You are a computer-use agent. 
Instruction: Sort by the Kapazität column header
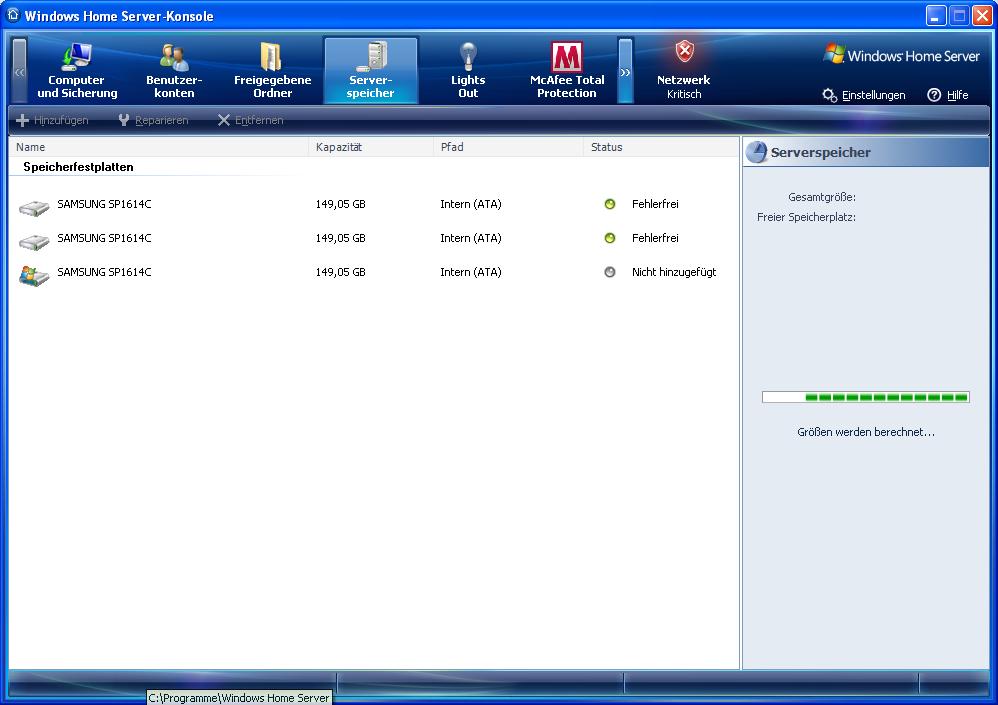(x=371, y=147)
